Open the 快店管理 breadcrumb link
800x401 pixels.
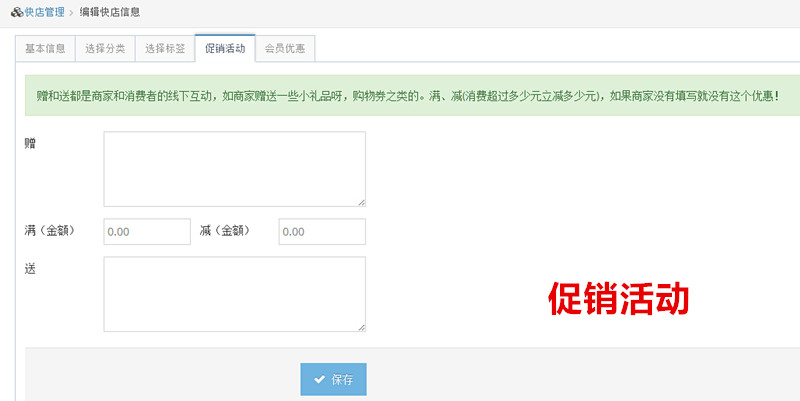[x=44, y=12]
